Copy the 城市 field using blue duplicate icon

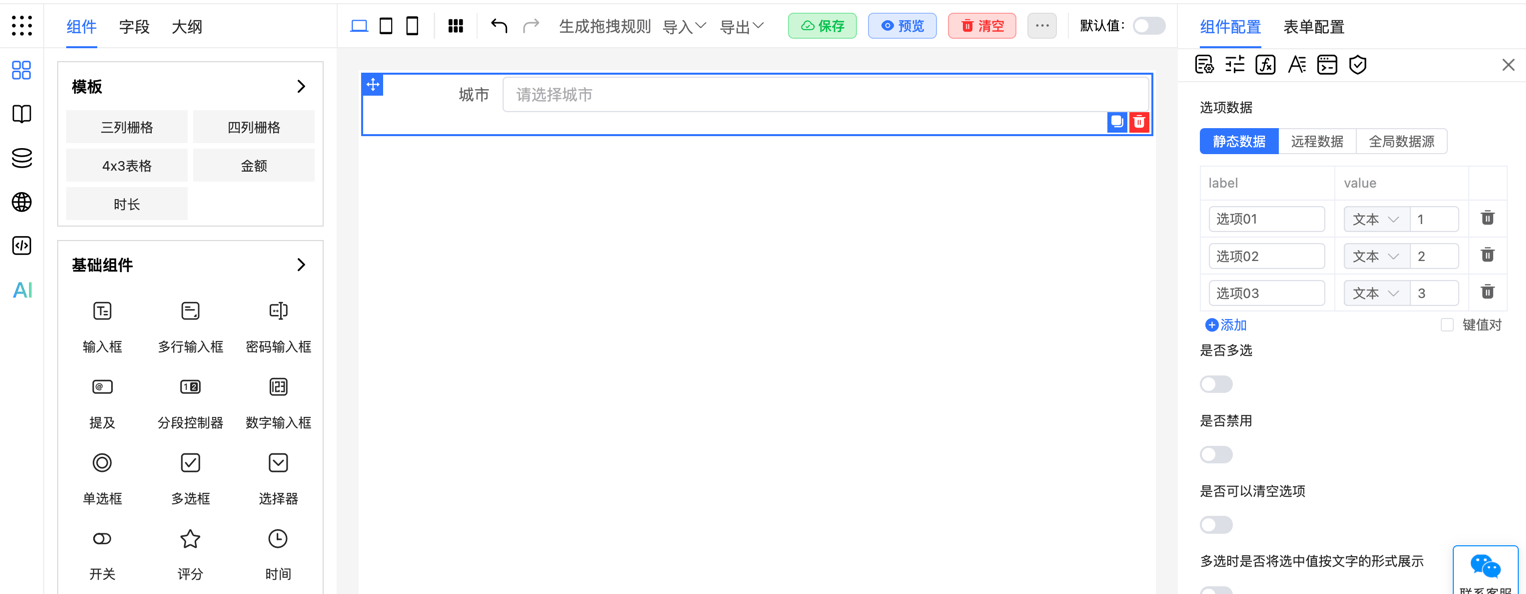1117,122
